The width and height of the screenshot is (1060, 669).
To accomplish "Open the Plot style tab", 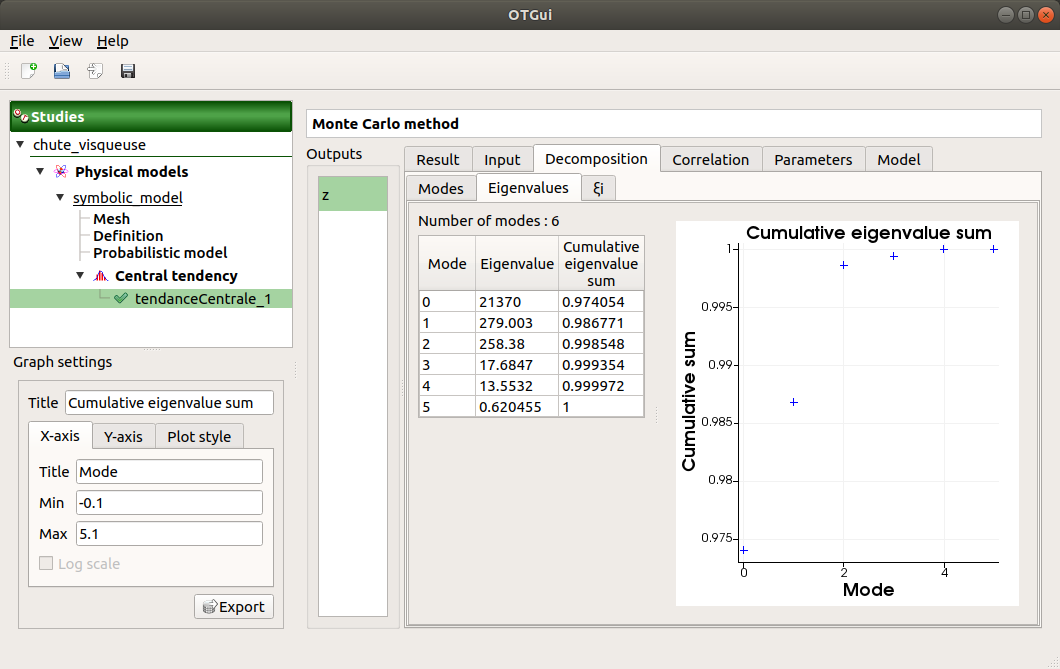I will pos(199,436).
